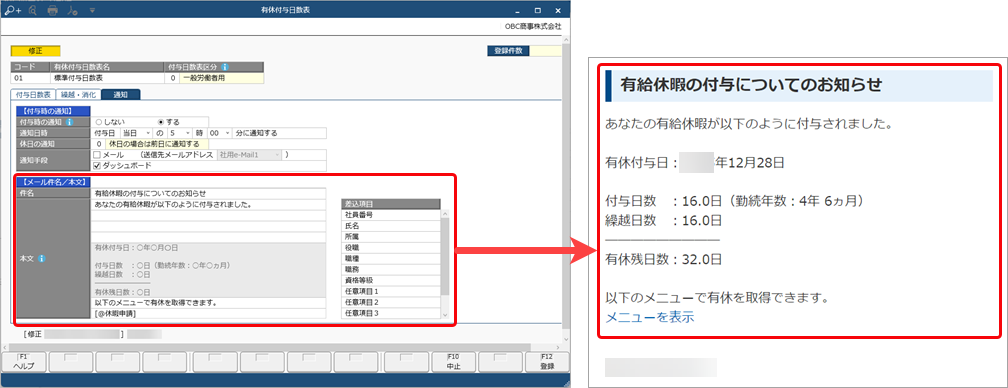Select 資格等級 in the 差込項目 list
Viewport: 1008px width, 388px height.
point(390,280)
